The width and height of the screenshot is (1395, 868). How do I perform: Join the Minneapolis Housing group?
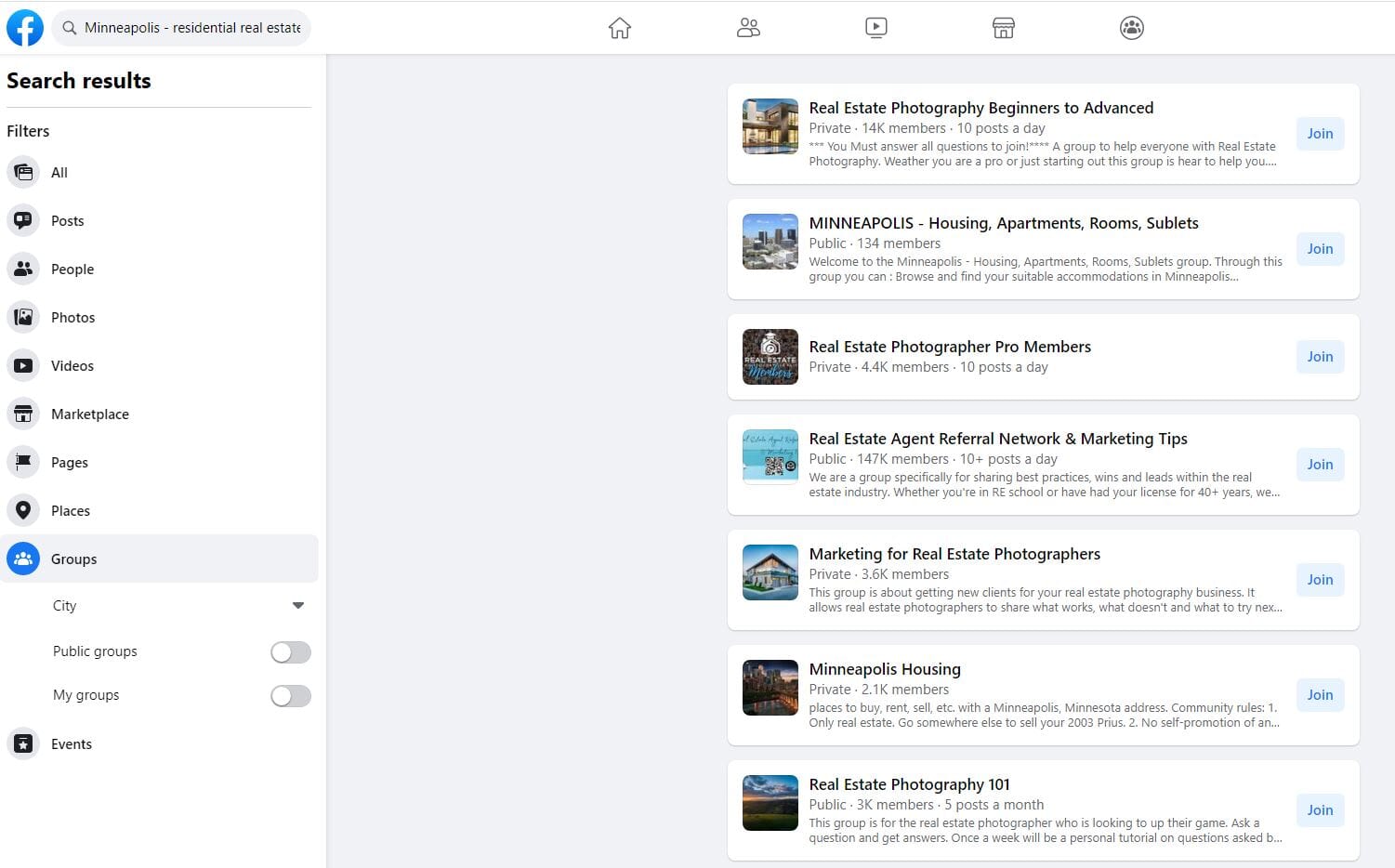(1320, 695)
